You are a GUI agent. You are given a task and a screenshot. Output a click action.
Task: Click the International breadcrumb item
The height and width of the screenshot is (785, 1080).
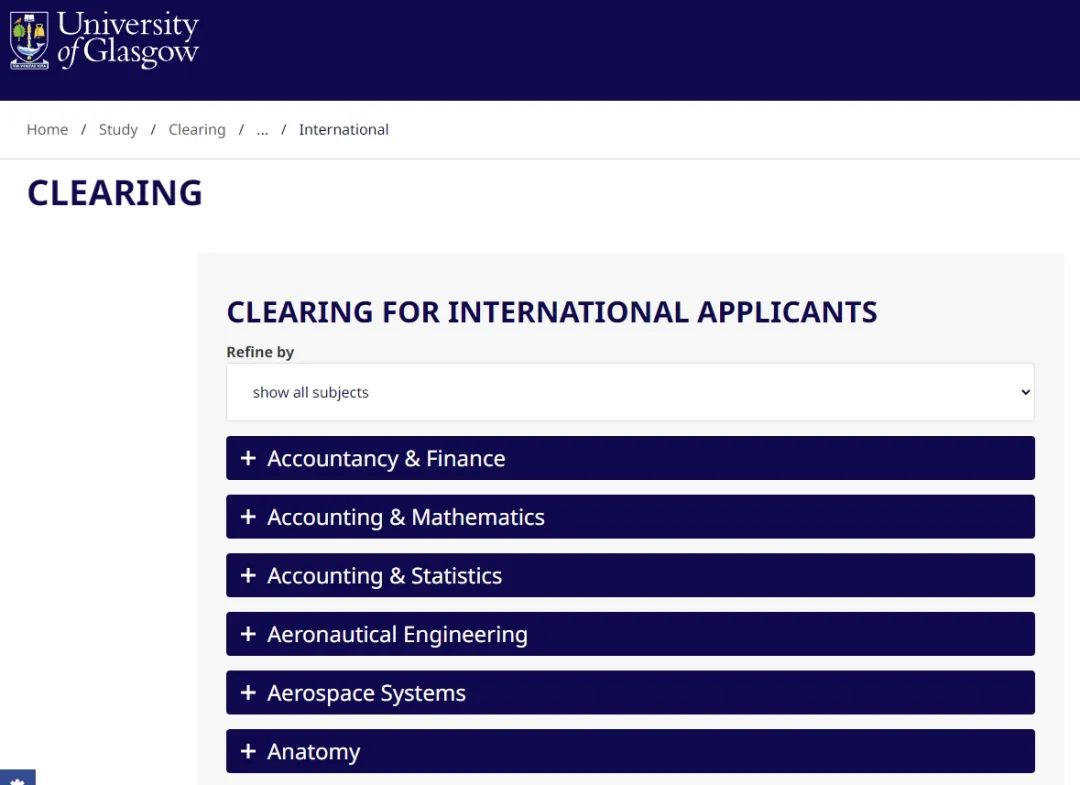(344, 129)
